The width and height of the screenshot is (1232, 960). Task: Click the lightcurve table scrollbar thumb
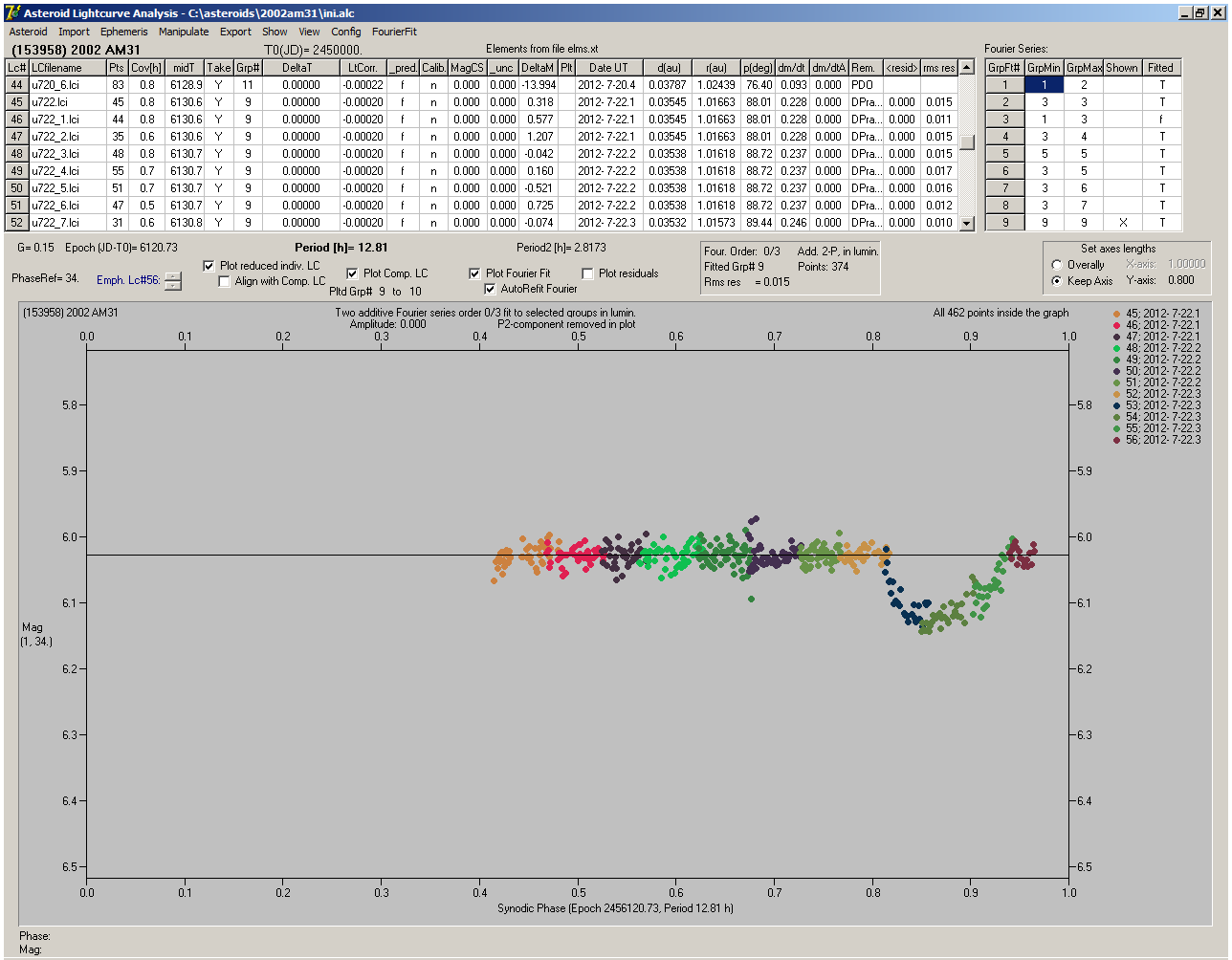coord(967,142)
